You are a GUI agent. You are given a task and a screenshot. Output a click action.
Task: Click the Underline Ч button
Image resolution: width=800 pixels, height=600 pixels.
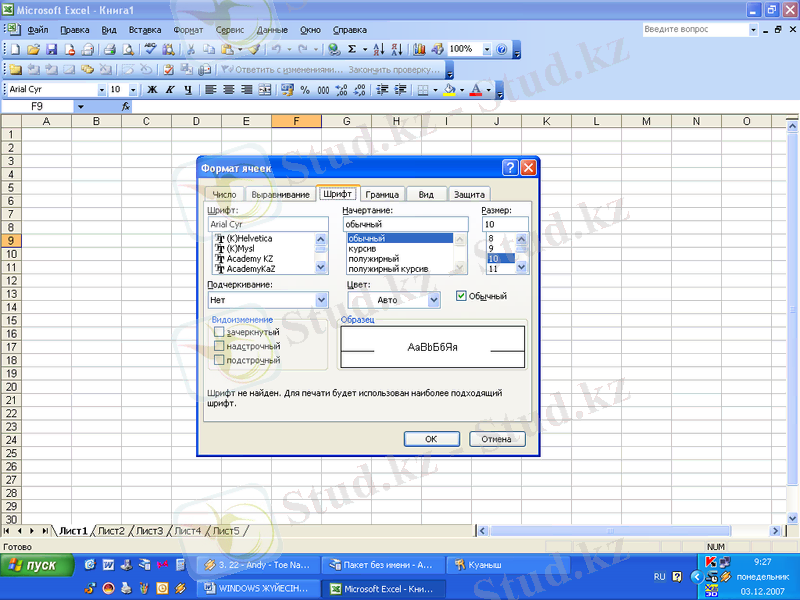coord(188,90)
